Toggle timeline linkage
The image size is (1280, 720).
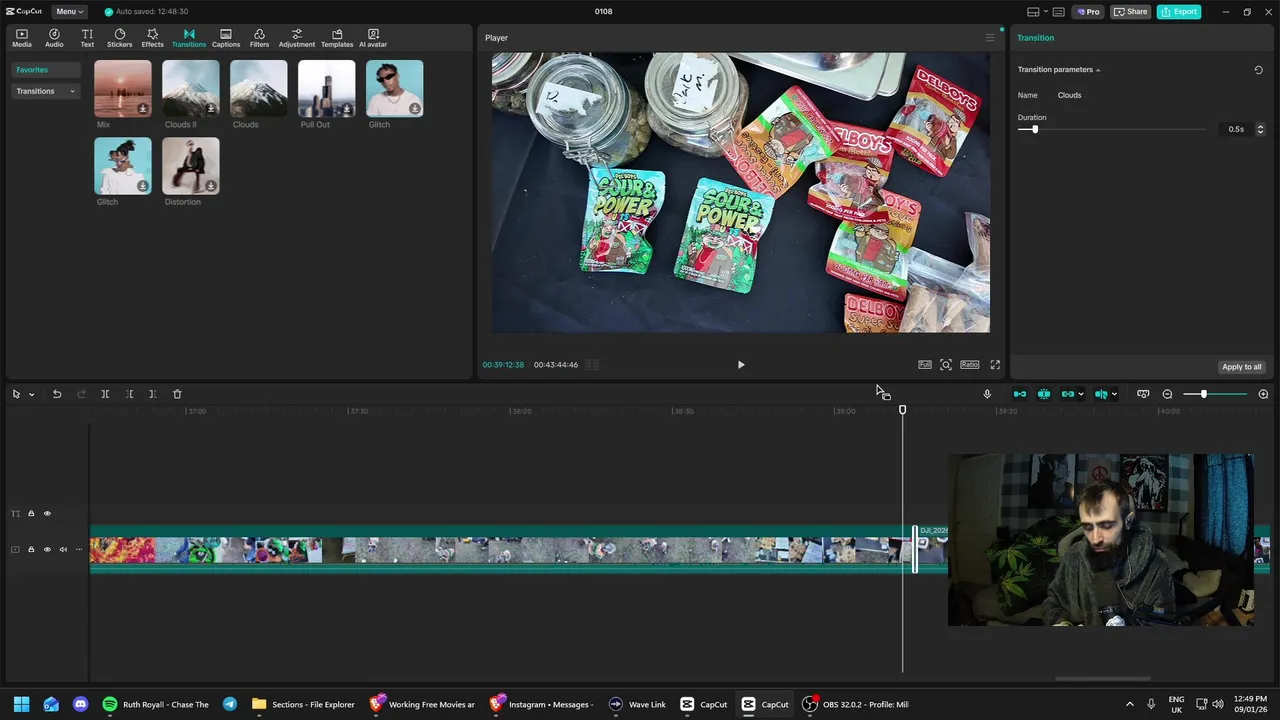click(1068, 394)
